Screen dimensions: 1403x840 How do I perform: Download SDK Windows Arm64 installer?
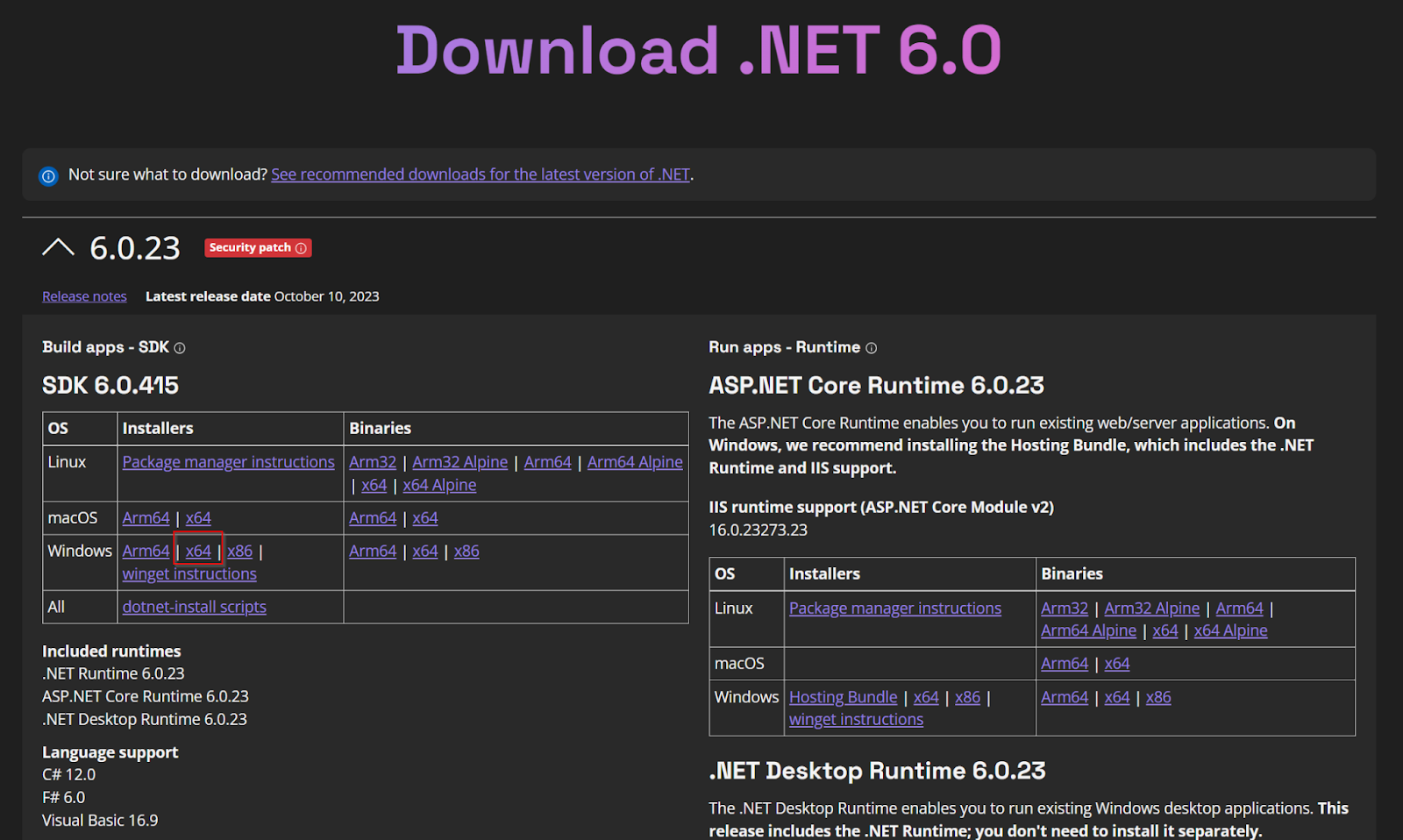click(x=146, y=551)
